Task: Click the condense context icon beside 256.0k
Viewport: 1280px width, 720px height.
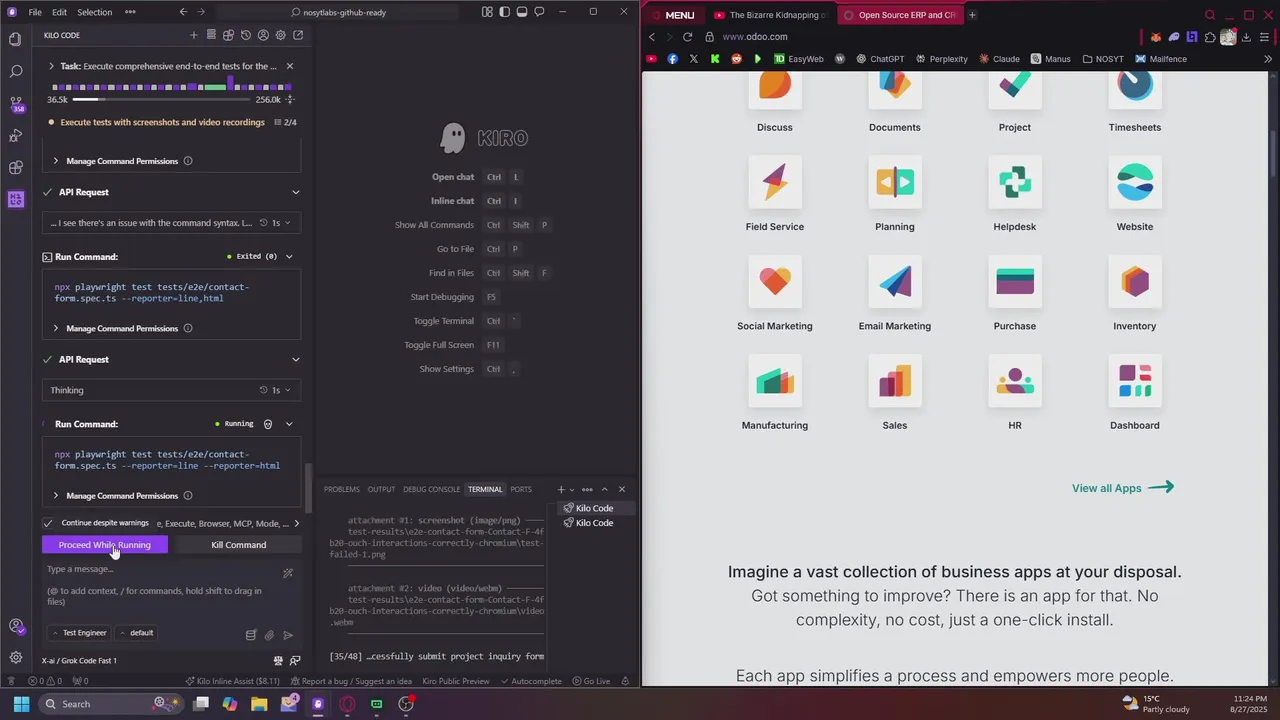Action: tap(290, 99)
